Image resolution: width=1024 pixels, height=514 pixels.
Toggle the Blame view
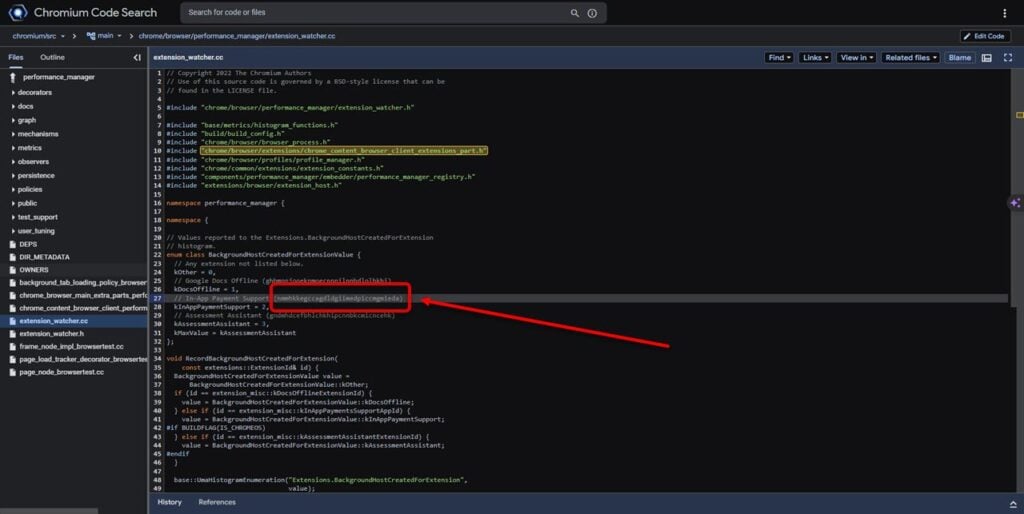pyautogui.click(x=959, y=58)
